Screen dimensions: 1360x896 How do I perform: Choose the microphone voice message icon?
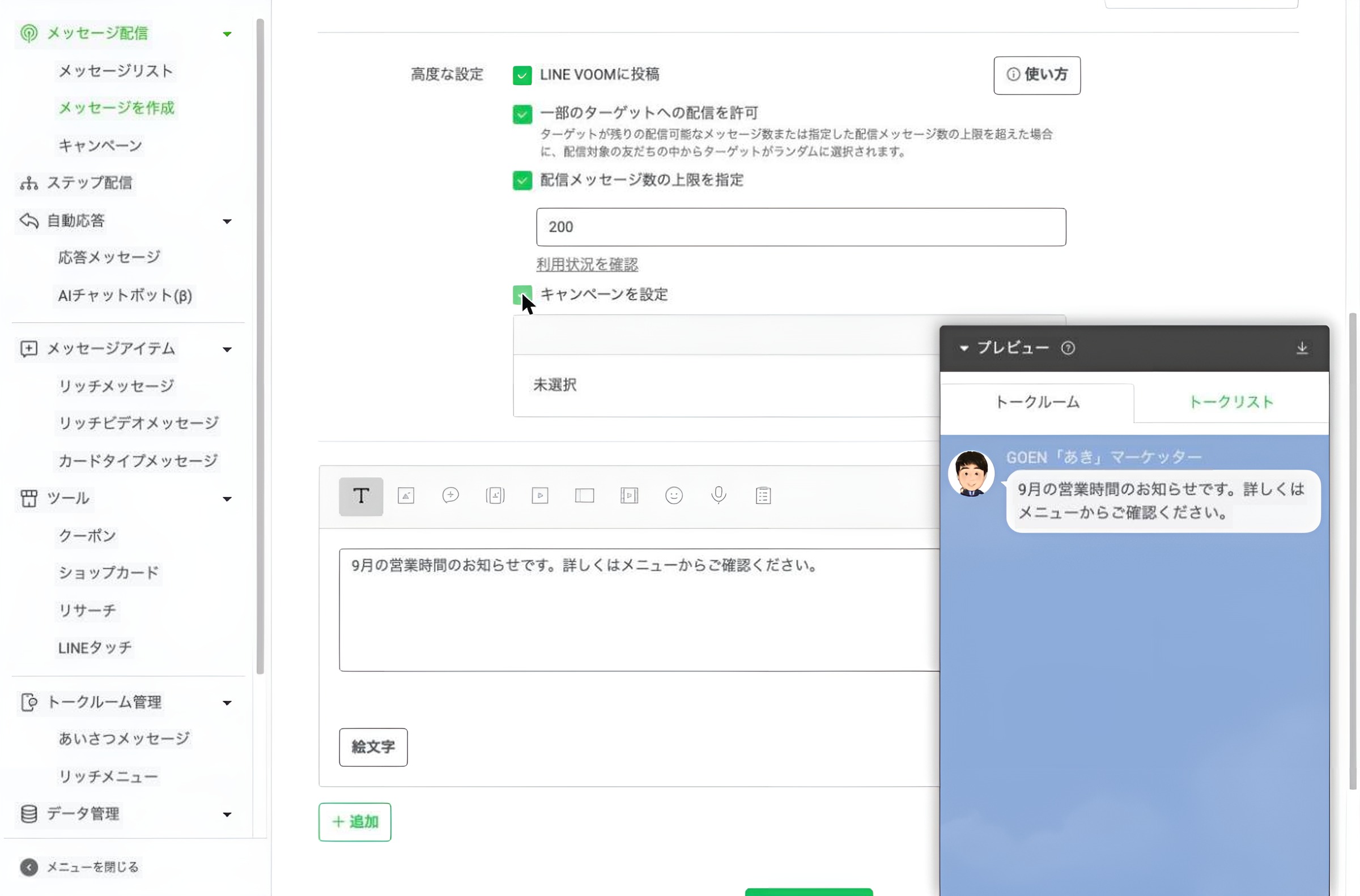tap(719, 496)
